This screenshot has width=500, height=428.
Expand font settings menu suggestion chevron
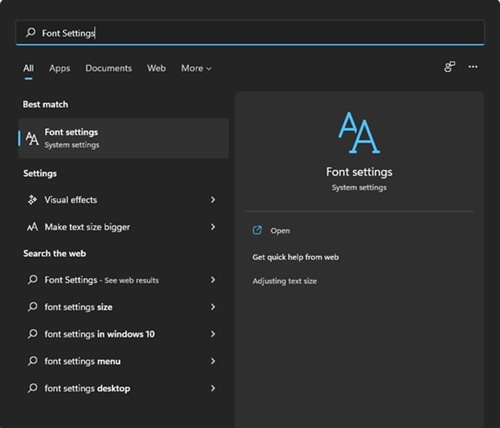coord(213,361)
